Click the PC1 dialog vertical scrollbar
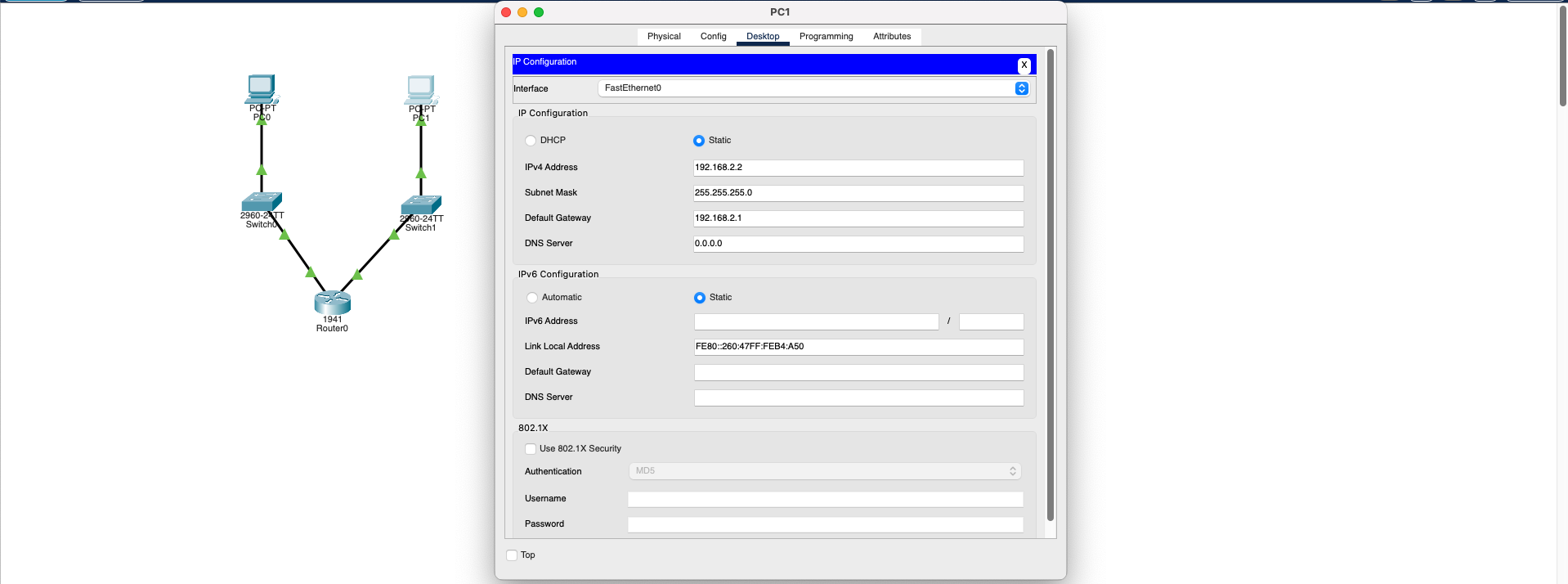1568x584 pixels. (1051, 285)
